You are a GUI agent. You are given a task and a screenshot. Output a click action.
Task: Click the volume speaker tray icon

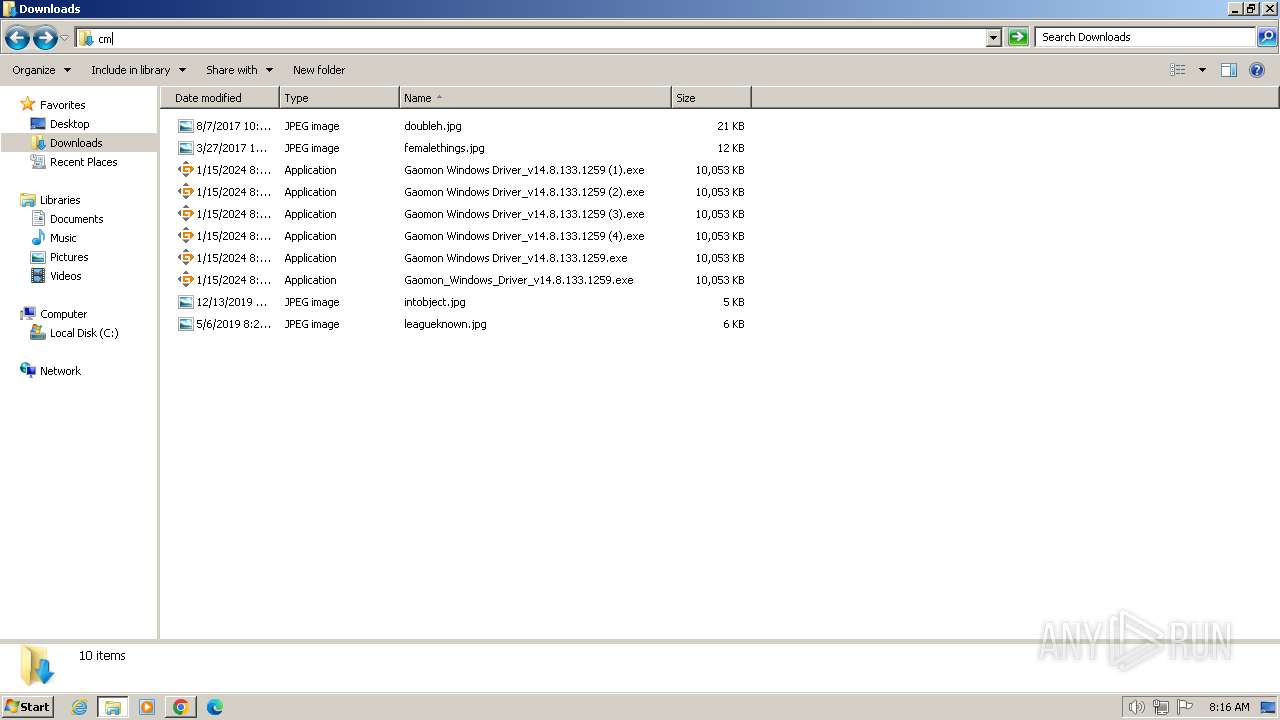tap(1136, 707)
